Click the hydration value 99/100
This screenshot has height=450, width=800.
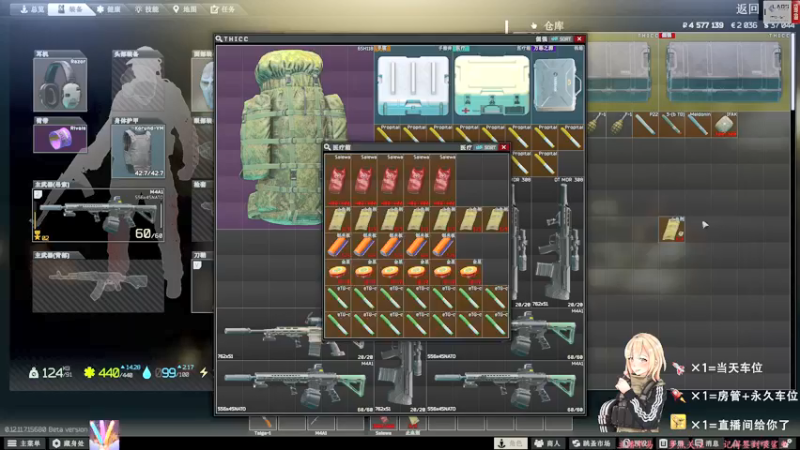[x=168, y=373]
